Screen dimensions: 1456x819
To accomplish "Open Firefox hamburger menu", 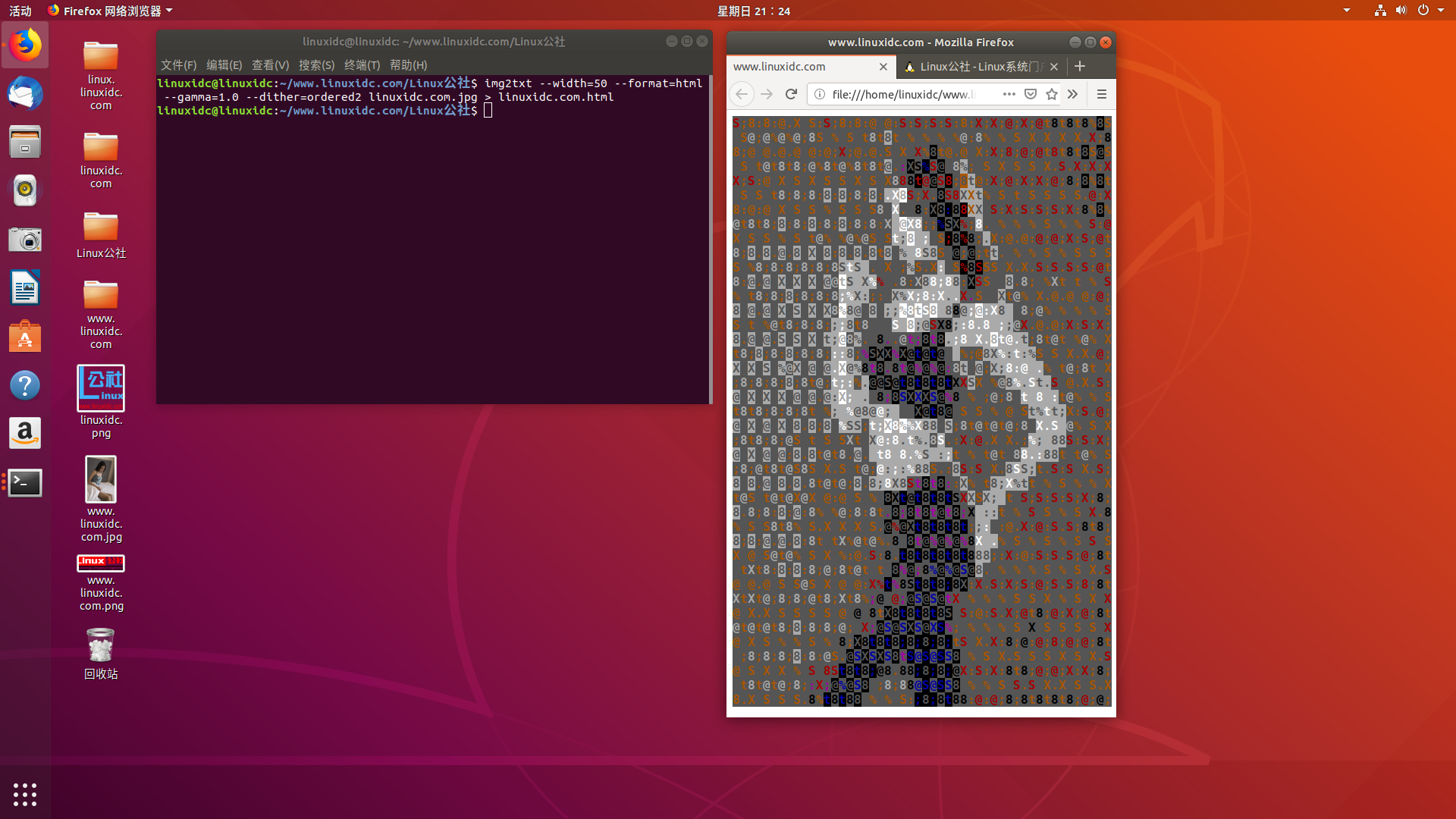I will point(1102,94).
